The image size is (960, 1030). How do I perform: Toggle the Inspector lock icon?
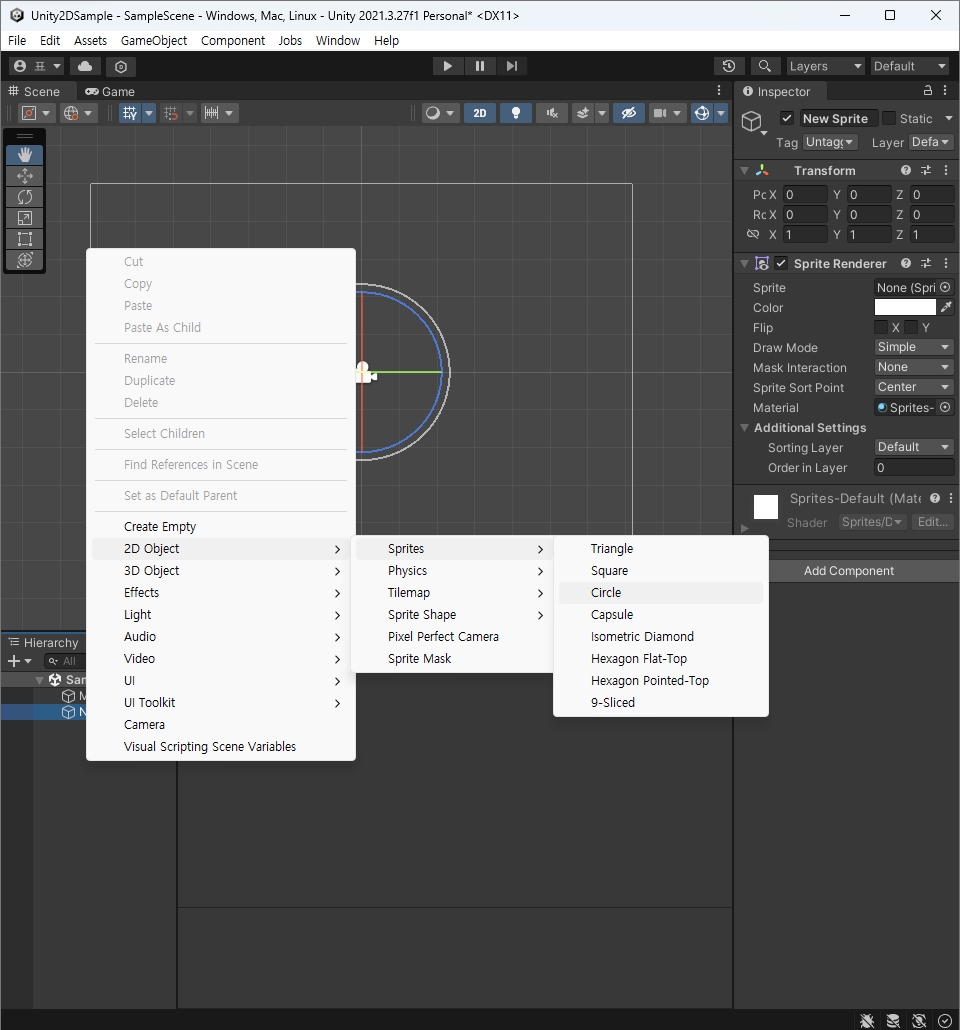coord(928,91)
